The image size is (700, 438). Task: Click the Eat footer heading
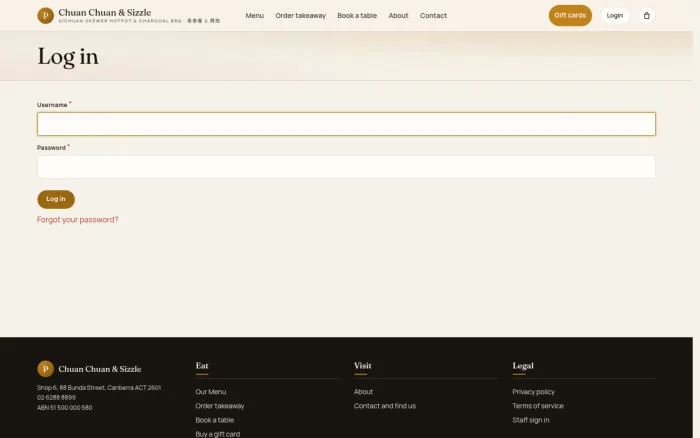click(x=202, y=366)
